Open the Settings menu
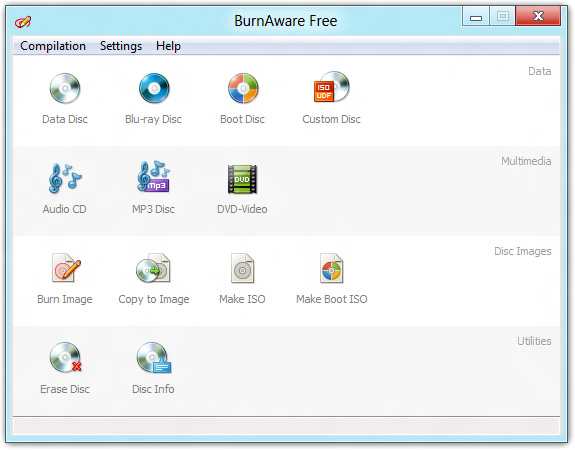This screenshot has width=575, height=450. click(x=121, y=46)
